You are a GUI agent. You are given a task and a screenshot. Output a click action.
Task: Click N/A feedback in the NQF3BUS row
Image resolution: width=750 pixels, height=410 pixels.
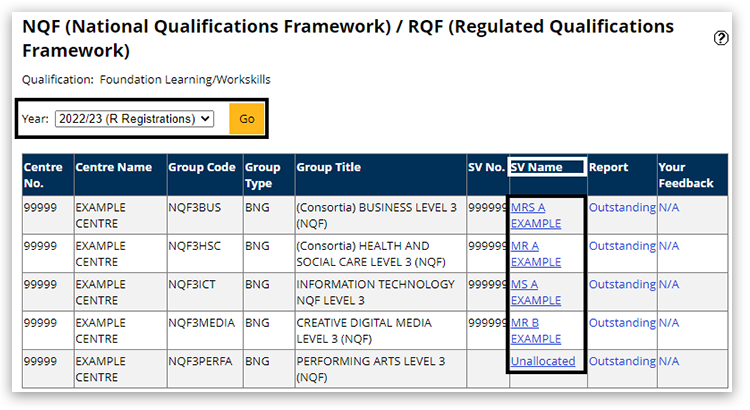pos(668,207)
